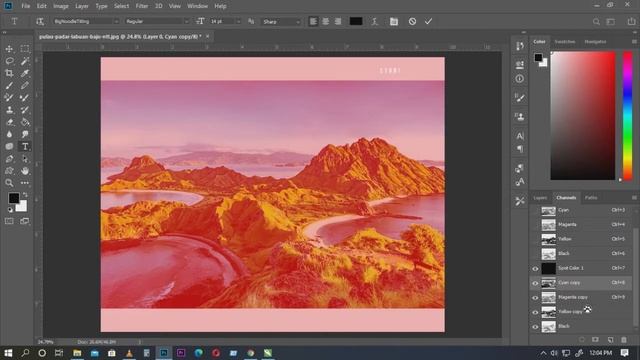Screen dimensions: 640x360
Task: Create new channel icon
Action: pyautogui.click(x=610, y=340)
